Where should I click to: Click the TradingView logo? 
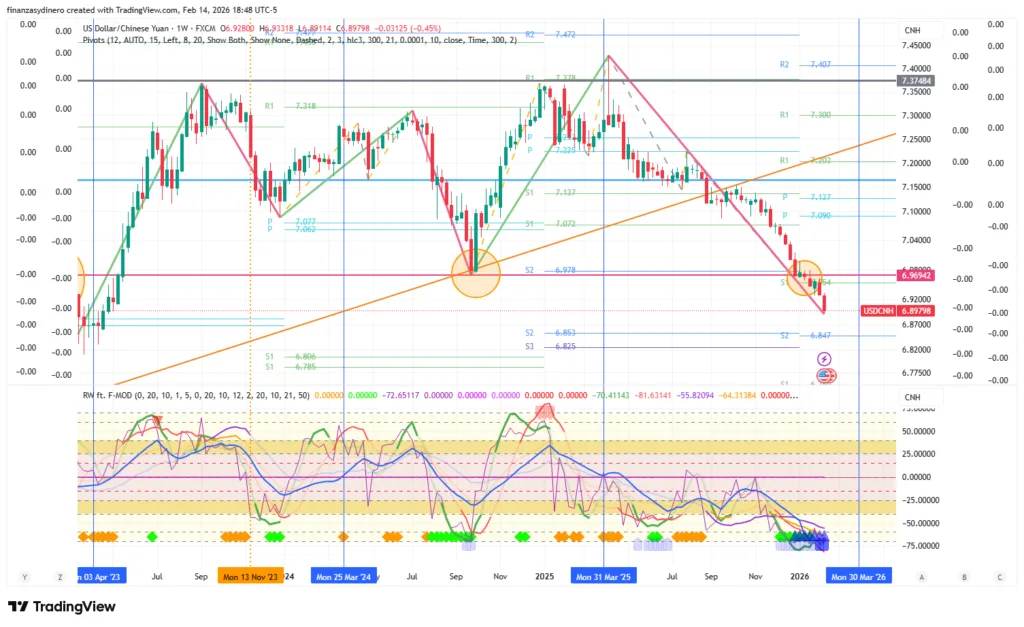click(62, 607)
